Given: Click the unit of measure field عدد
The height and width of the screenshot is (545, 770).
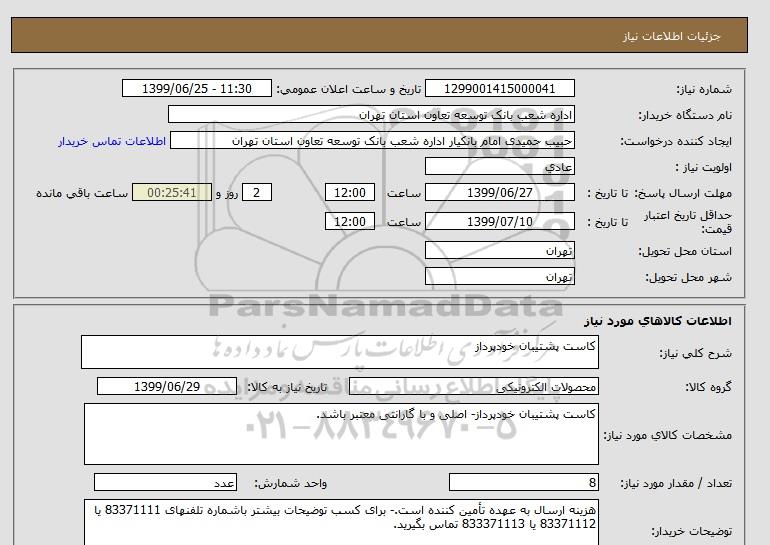Looking at the screenshot, I should click(x=165, y=483).
